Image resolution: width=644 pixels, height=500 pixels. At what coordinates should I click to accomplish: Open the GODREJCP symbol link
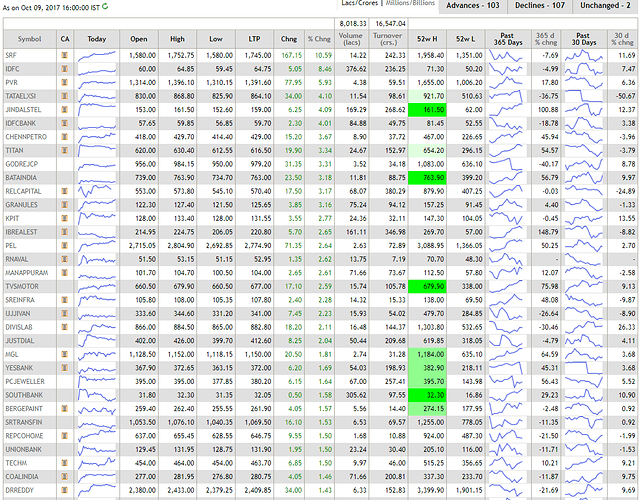[x=21, y=164]
